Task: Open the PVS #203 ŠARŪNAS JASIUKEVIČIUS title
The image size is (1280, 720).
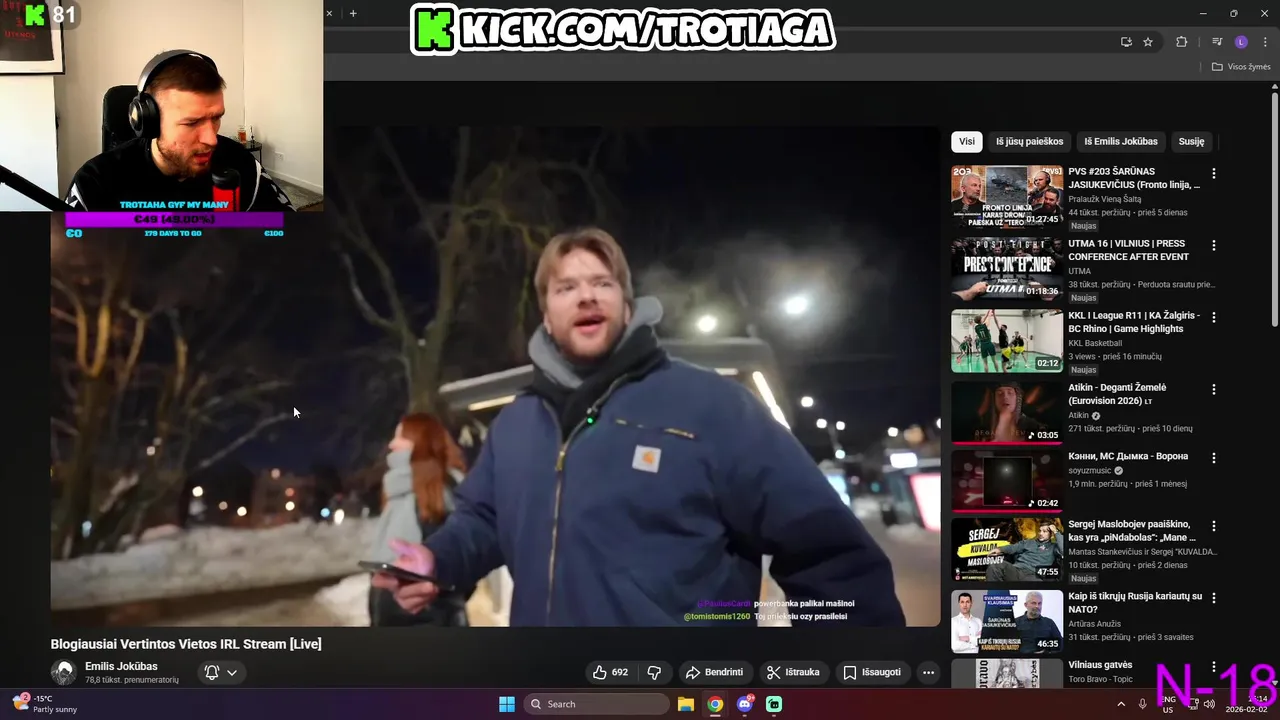Action: [x=1134, y=178]
